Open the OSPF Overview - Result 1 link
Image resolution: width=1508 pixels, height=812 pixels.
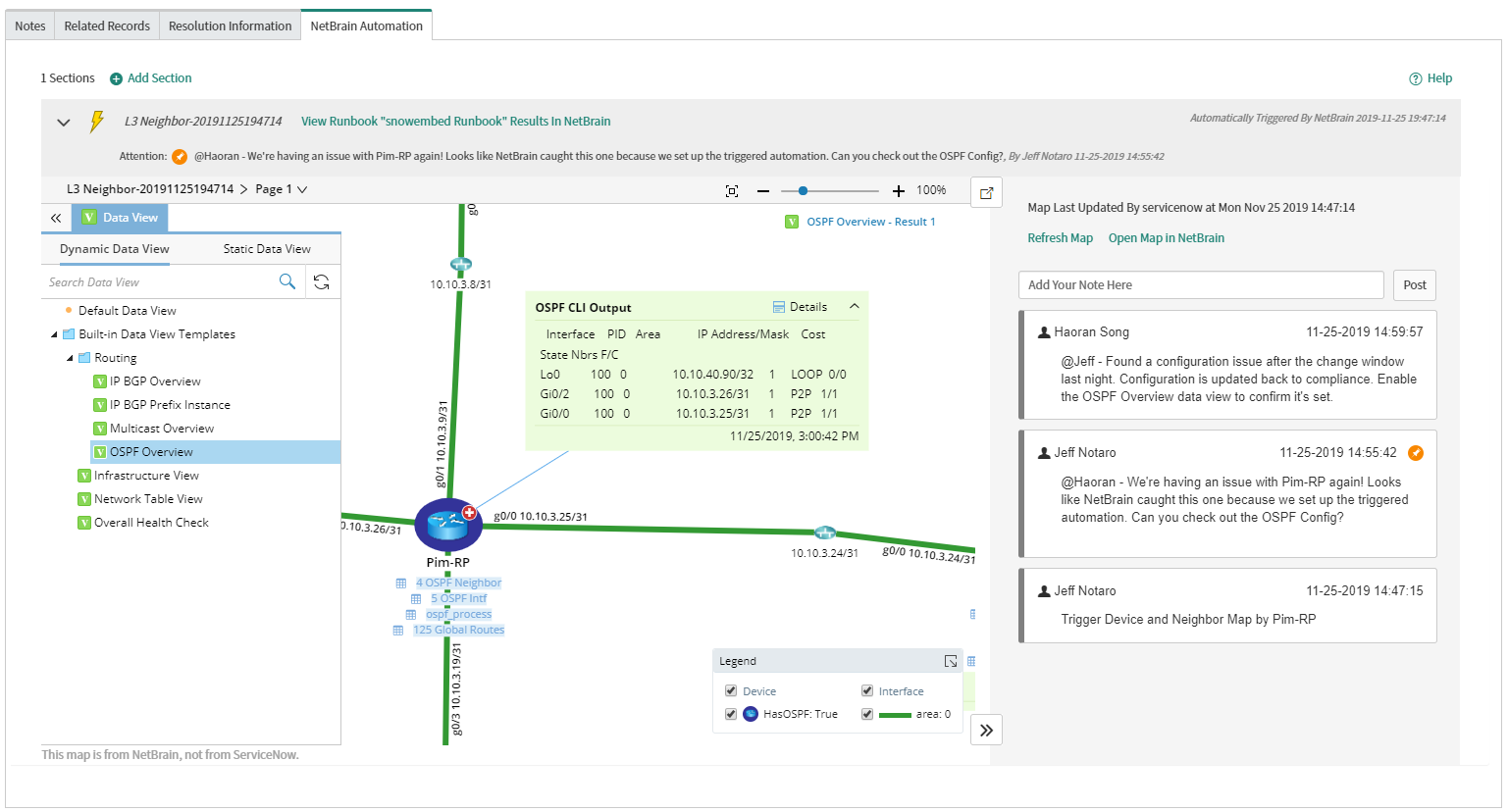click(x=871, y=222)
